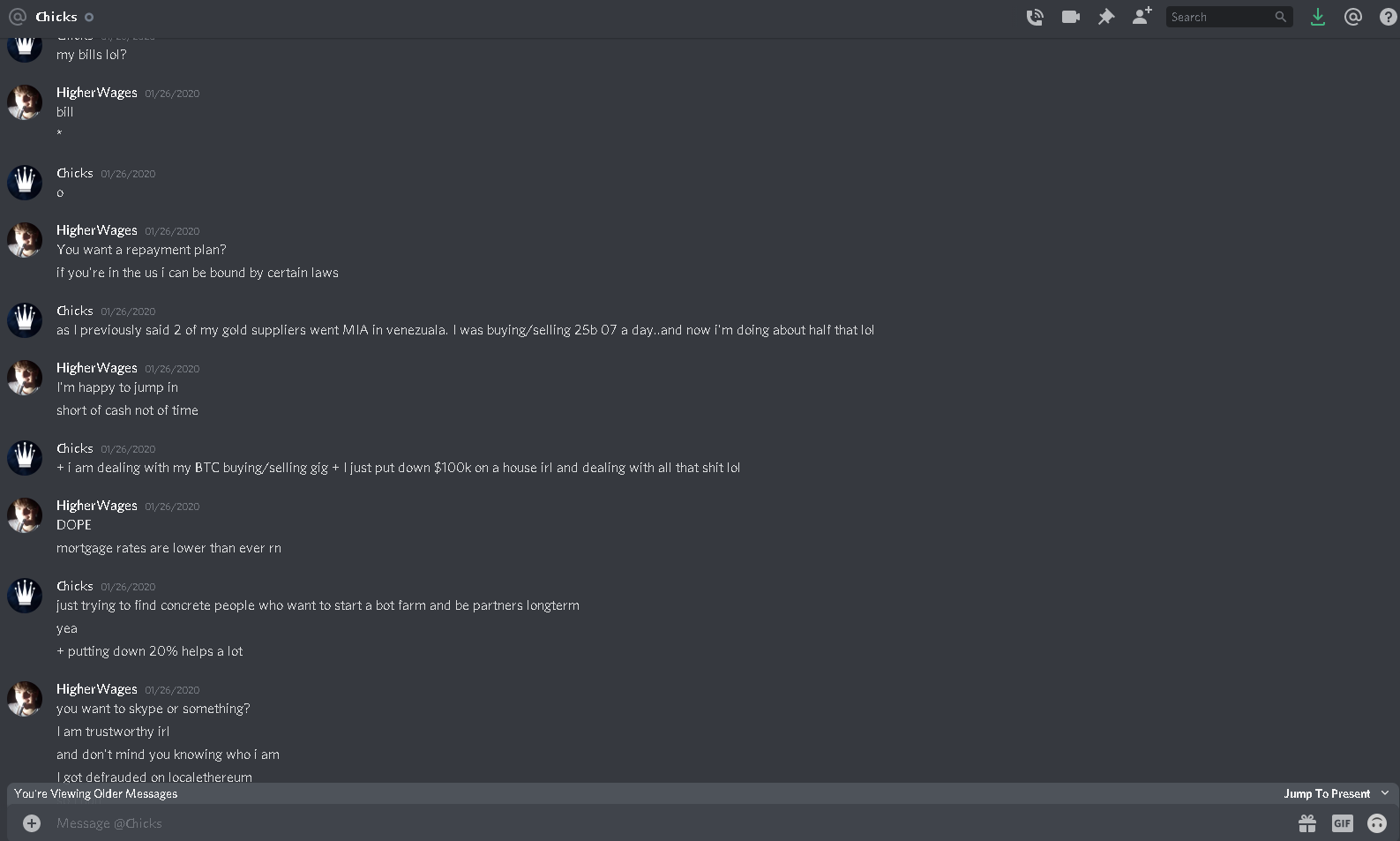
Task: Click Chicks username above the gold suppliers message
Action: 75,311
